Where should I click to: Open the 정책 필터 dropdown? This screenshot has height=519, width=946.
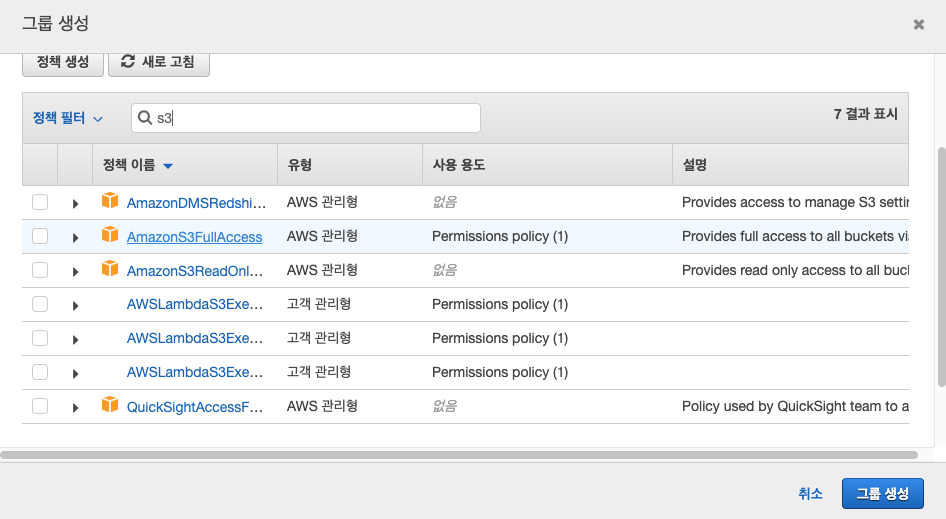68,118
